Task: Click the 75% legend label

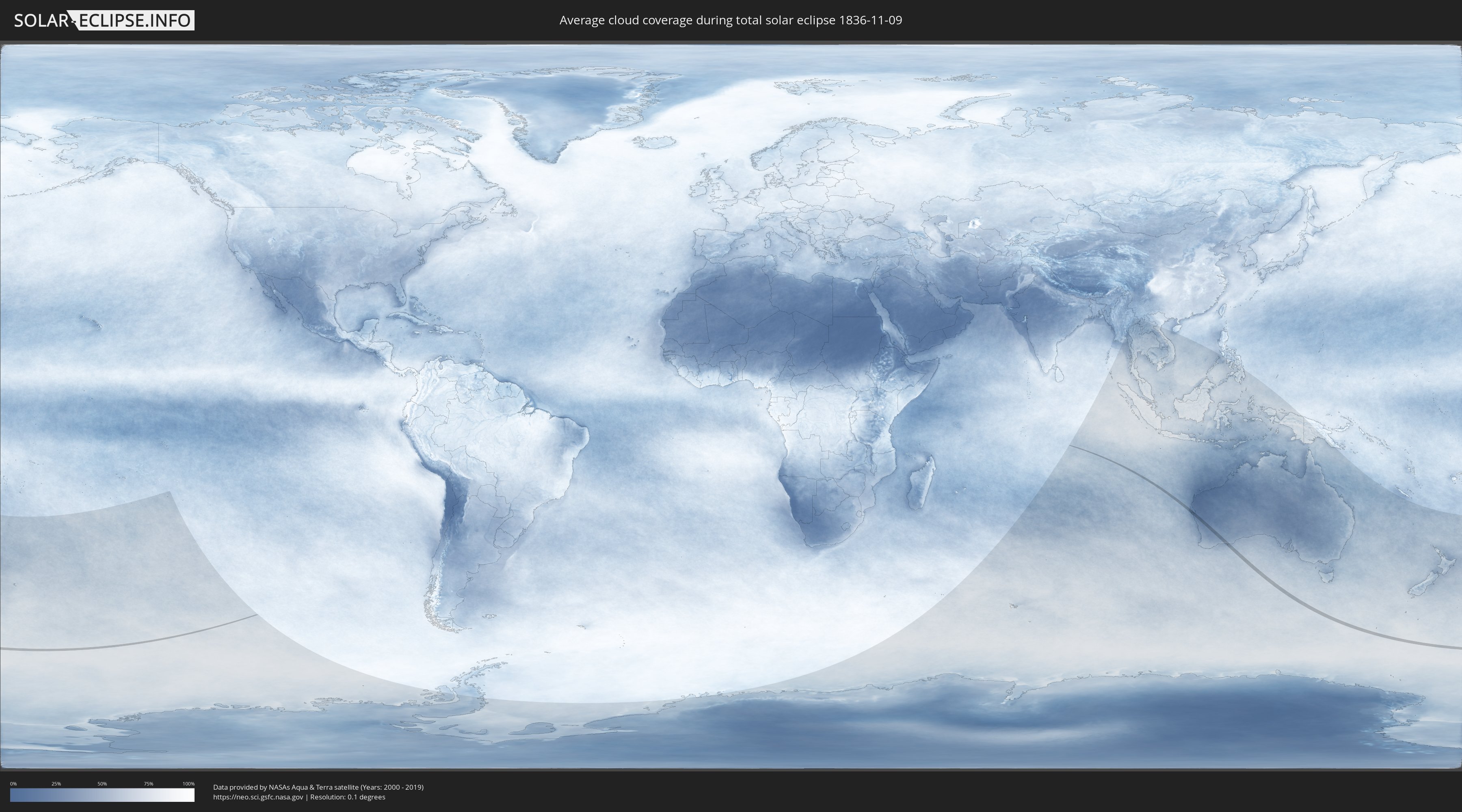Action: point(148,784)
